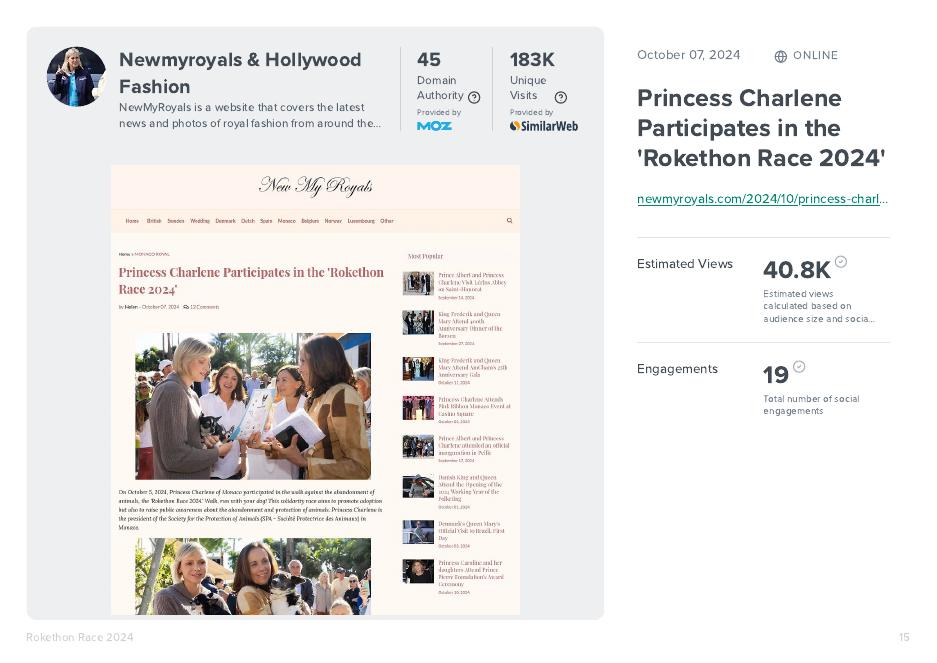Click the 45 domain authority value
This screenshot has height=663, width=937.
[x=428, y=60]
